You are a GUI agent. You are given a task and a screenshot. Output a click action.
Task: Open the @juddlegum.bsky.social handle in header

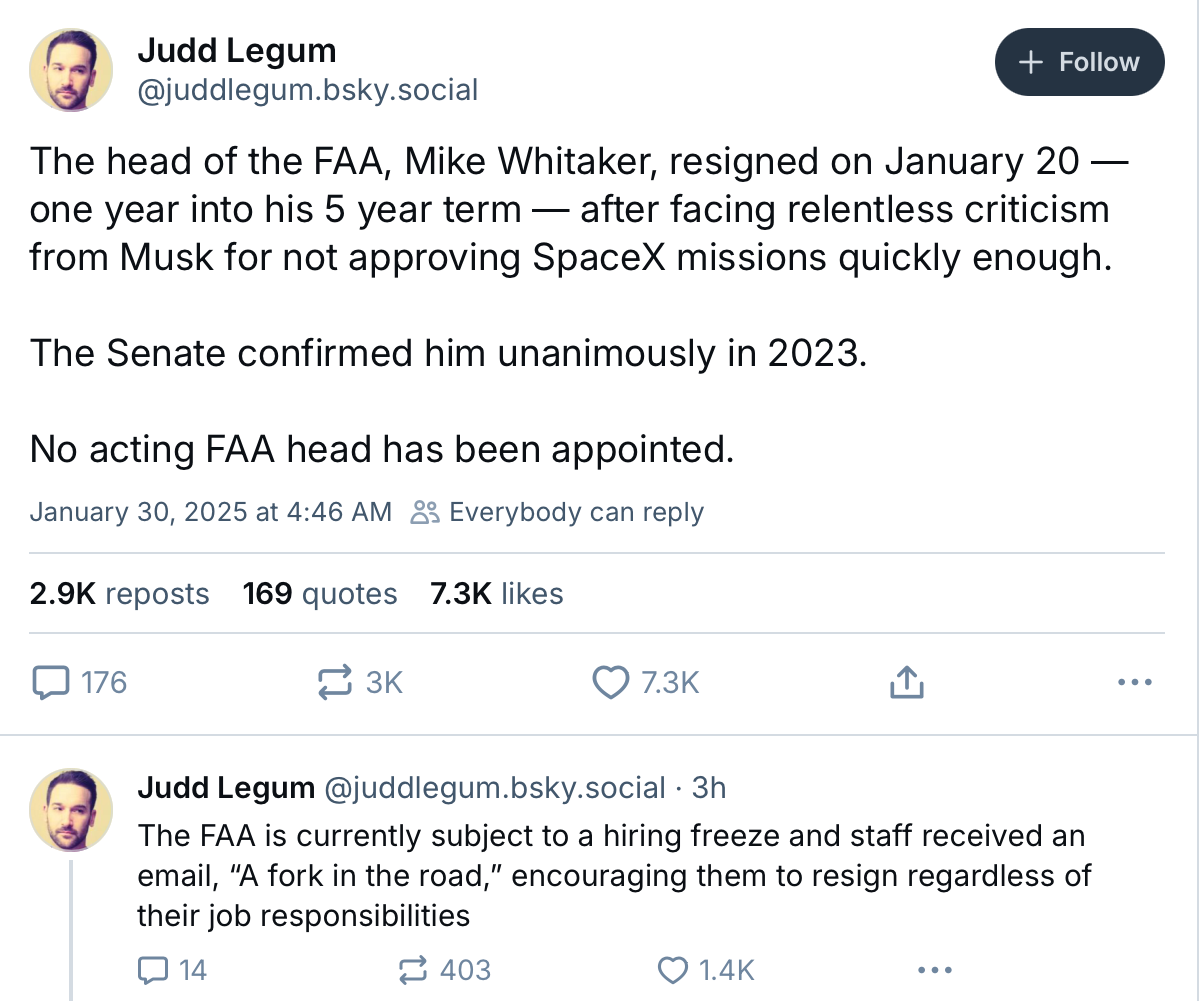tap(307, 90)
